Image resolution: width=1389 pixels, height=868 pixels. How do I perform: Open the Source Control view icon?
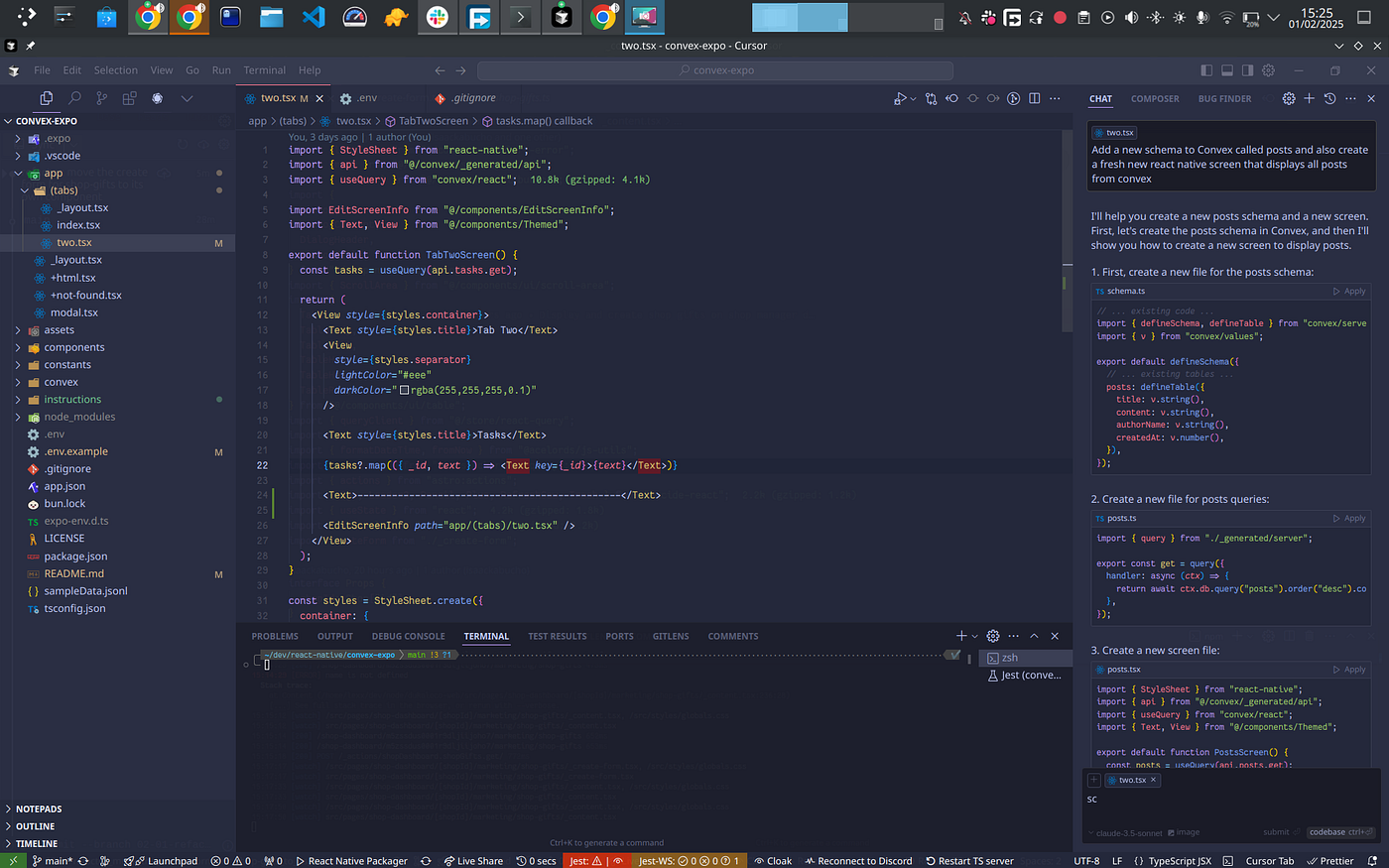pos(101,98)
